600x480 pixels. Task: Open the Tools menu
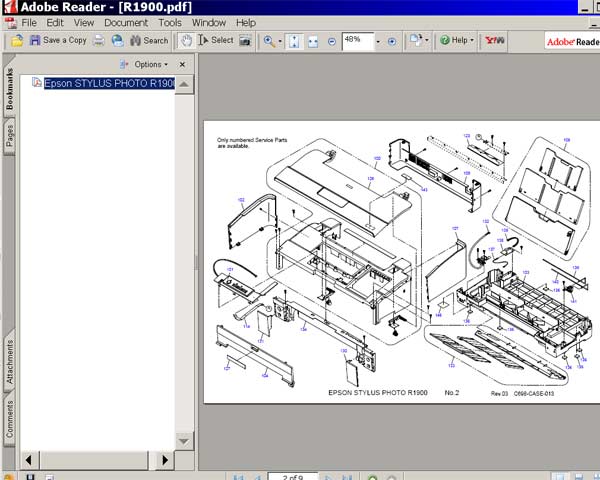click(x=170, y=23)
